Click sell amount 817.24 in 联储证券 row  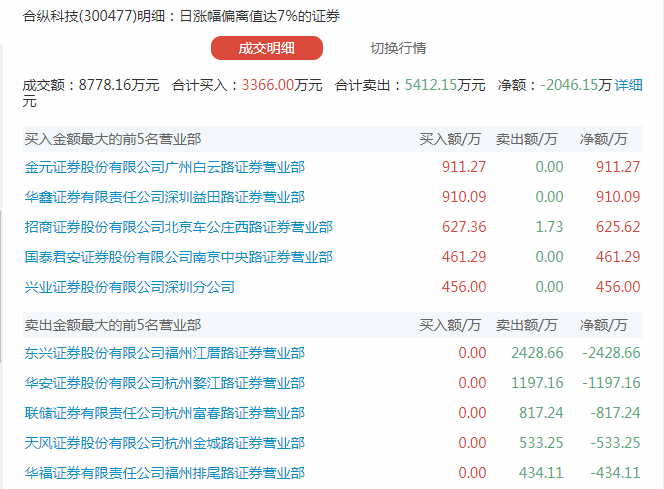pyautogui.click(x=541, y=413)
